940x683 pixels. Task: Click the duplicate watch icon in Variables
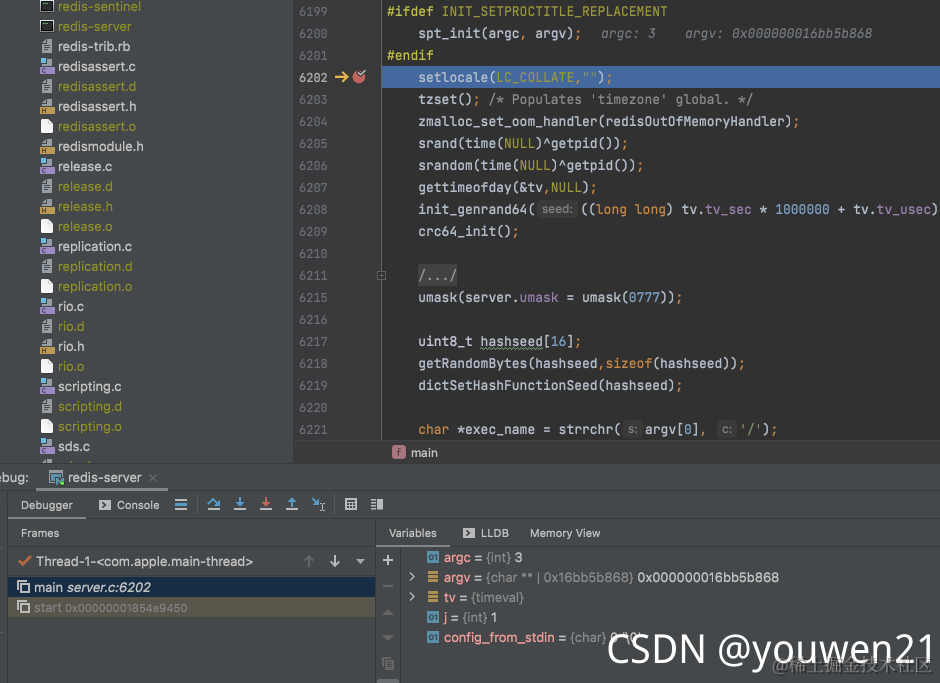(388, 663)
